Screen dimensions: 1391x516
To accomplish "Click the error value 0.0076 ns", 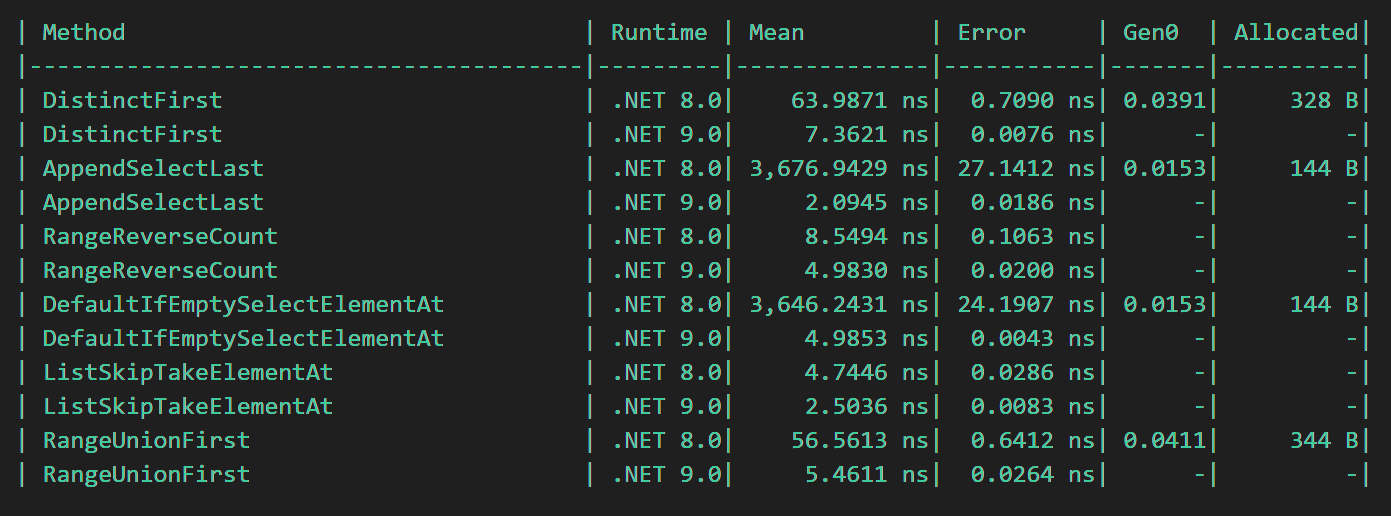I will (1033, 134).
